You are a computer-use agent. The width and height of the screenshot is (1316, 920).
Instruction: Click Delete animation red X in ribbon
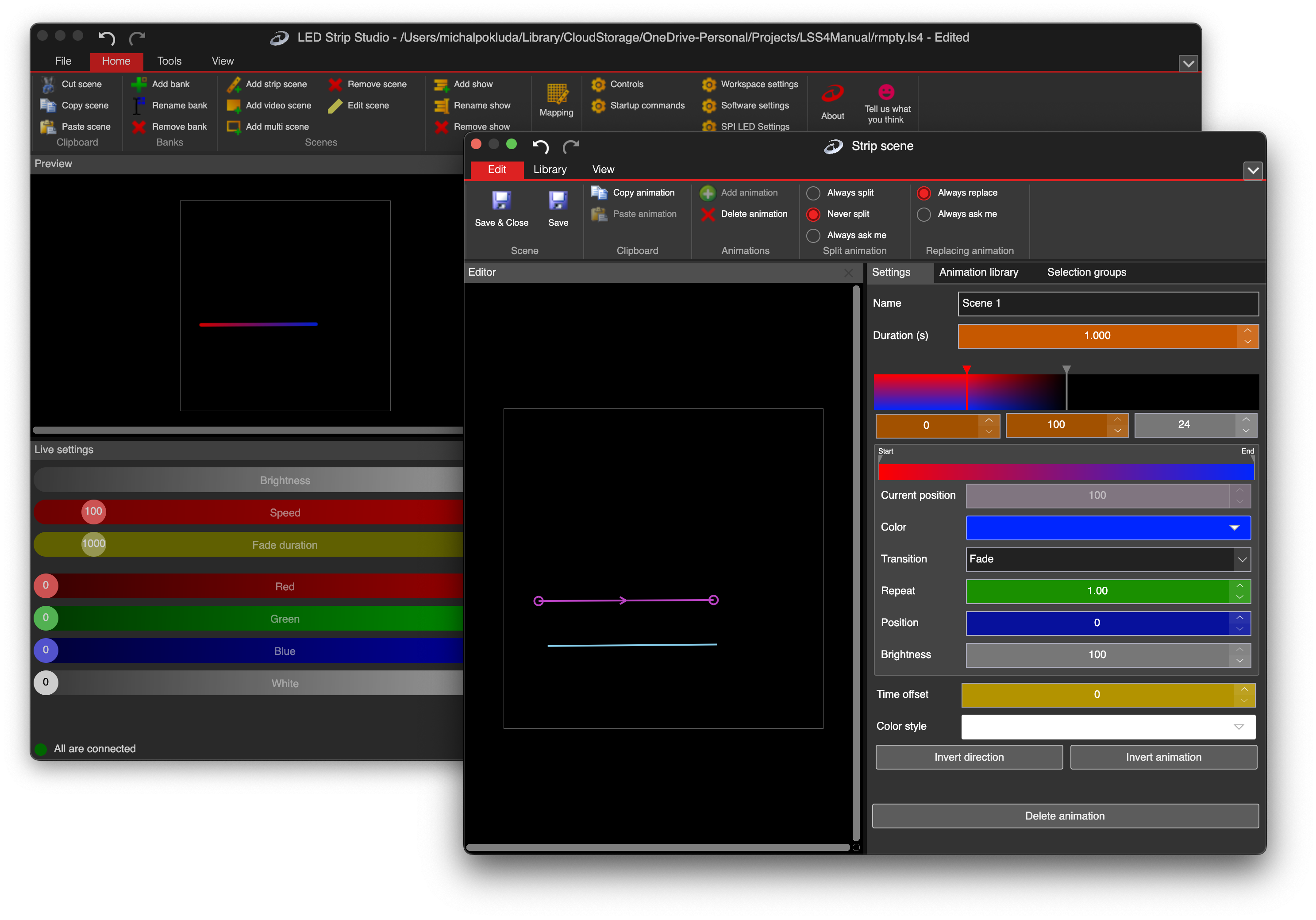pos(708,214)
